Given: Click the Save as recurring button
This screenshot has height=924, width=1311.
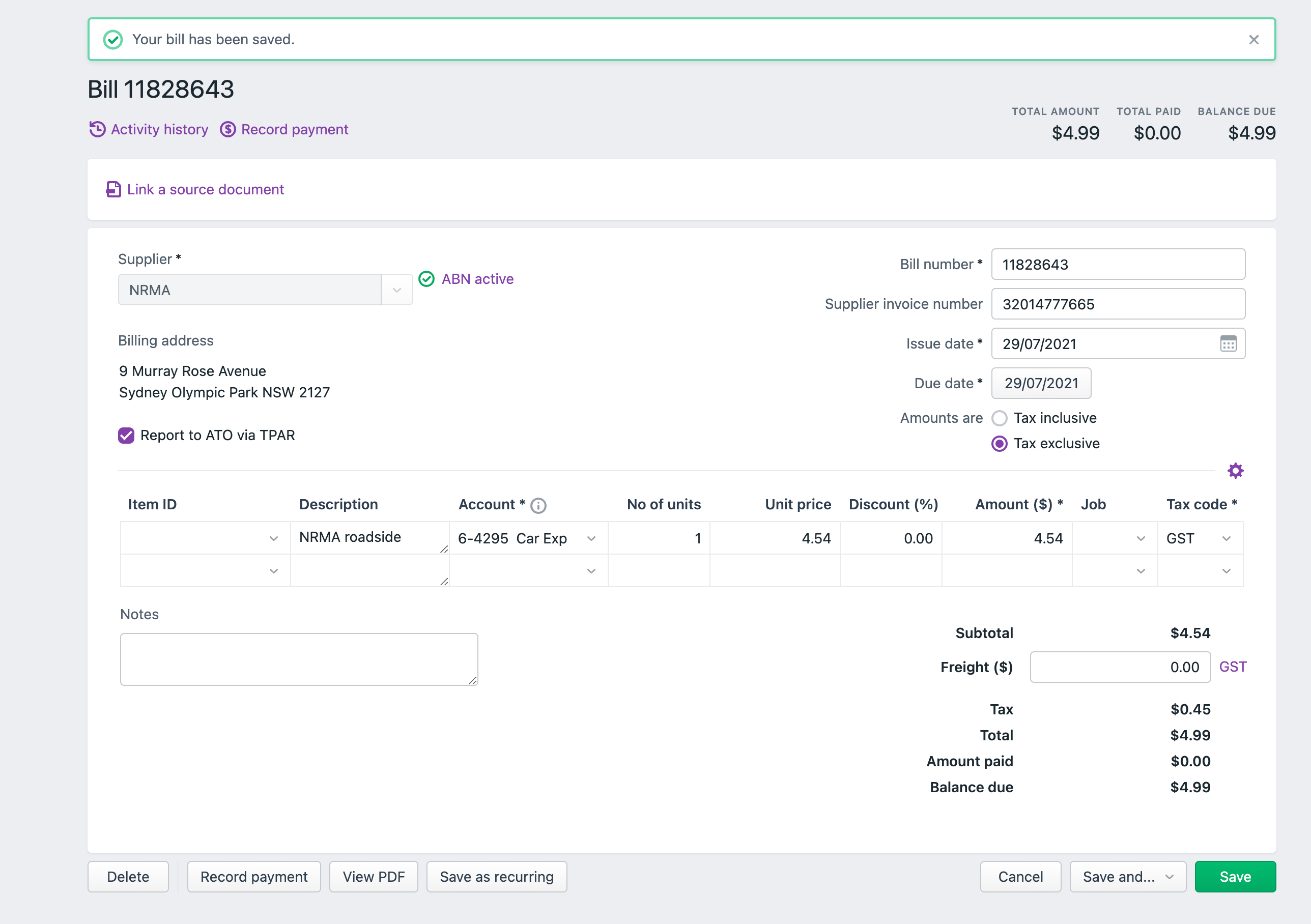Looking at the screenshot, I should 496,877.
